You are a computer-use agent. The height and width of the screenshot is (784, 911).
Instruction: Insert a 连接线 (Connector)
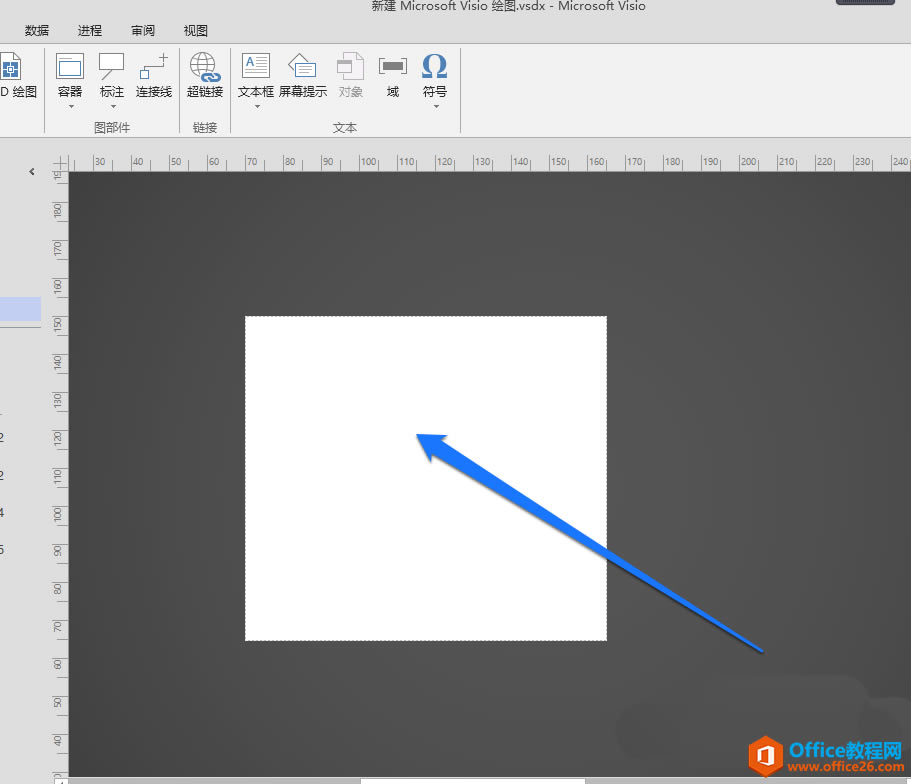(x=154, y=67)
